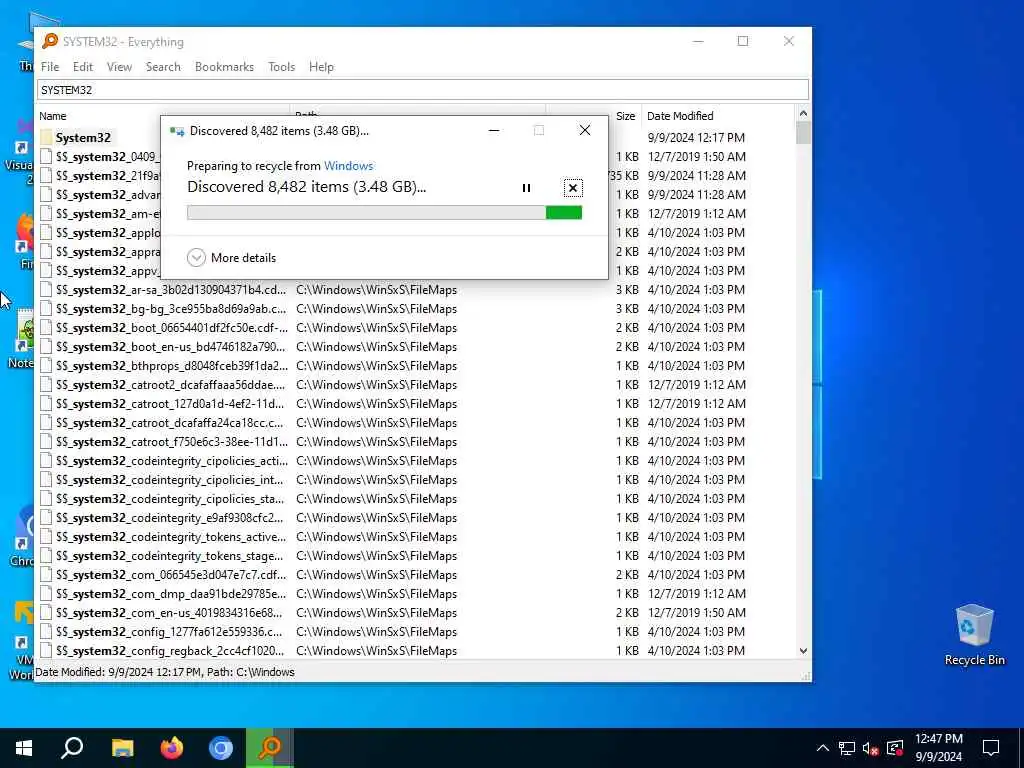Expand More details in the recycle dialog

(x=232, y=257)
